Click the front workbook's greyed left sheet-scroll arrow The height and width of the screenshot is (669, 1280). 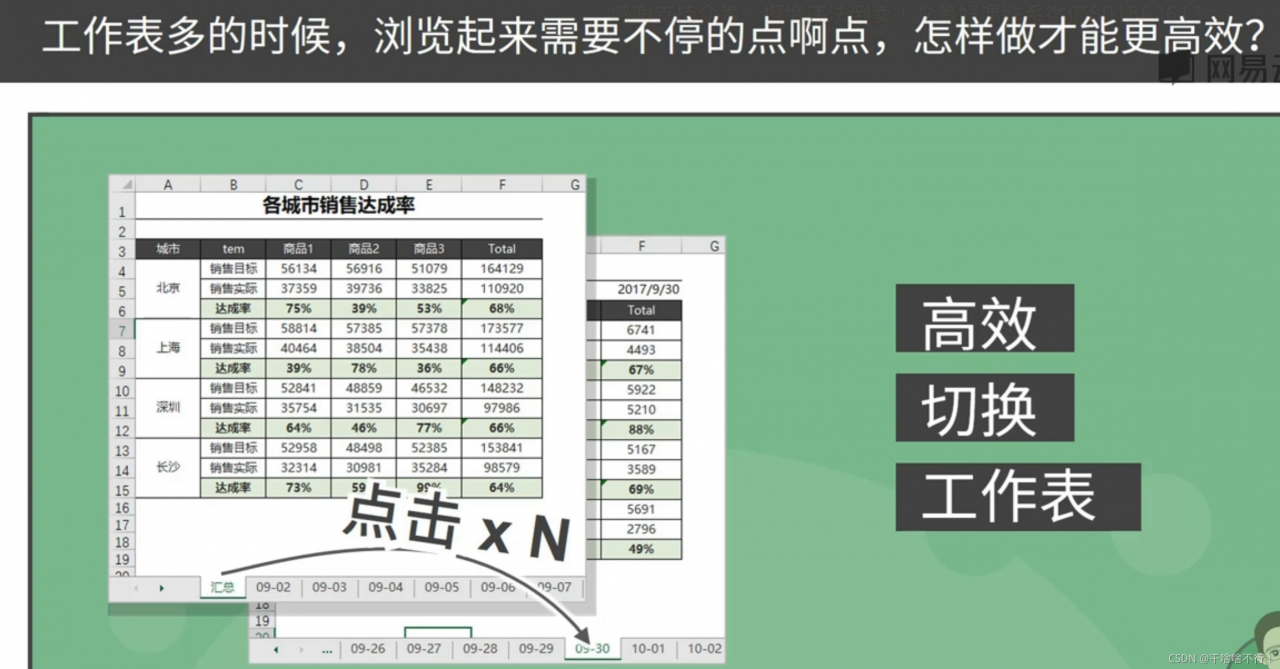pos(136,588)
